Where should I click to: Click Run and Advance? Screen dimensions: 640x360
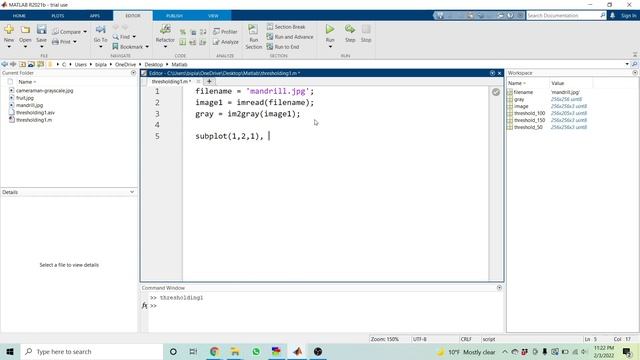tap(290, 37)
